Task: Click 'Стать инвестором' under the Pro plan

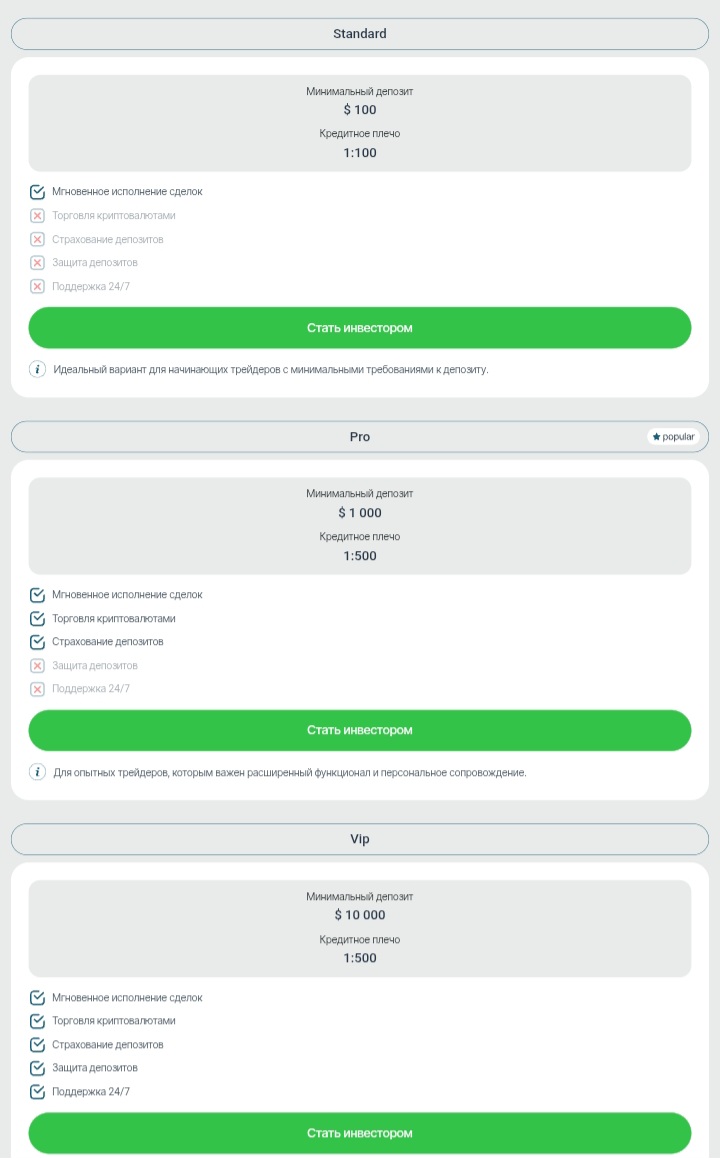Action: (x=359, y=730)
